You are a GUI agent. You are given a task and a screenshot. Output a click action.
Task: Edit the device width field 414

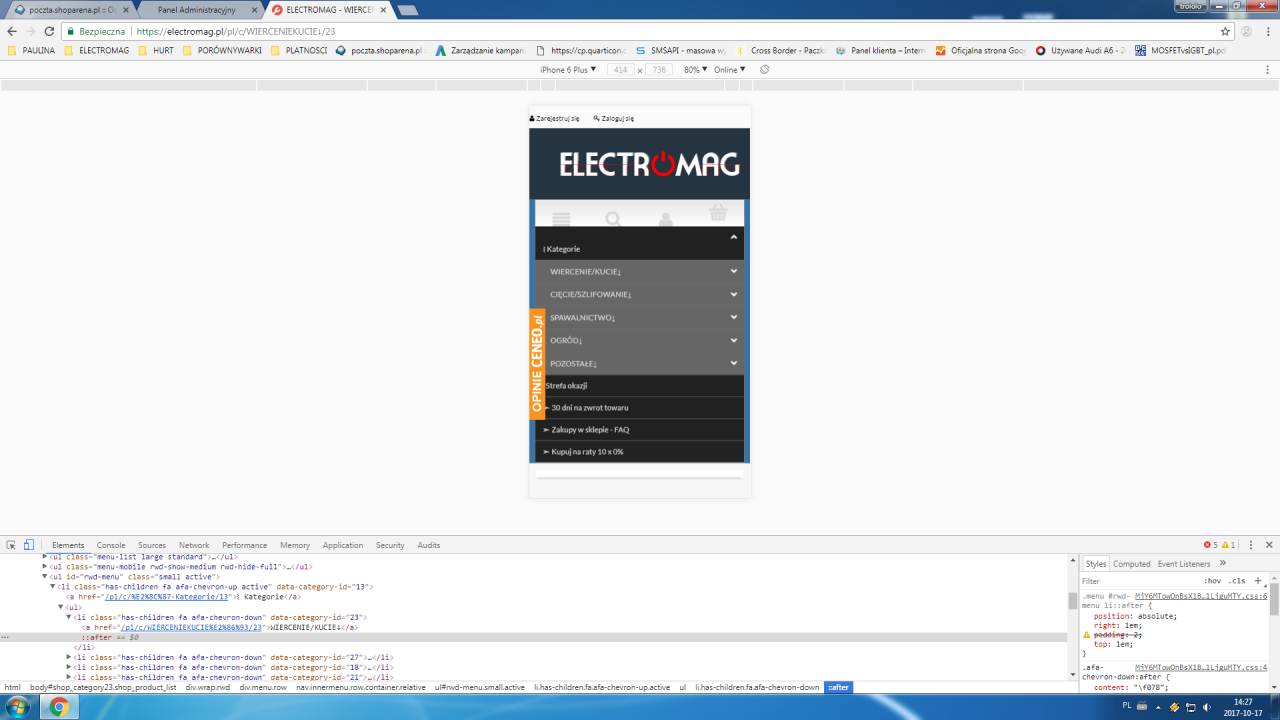pos(621,70)
